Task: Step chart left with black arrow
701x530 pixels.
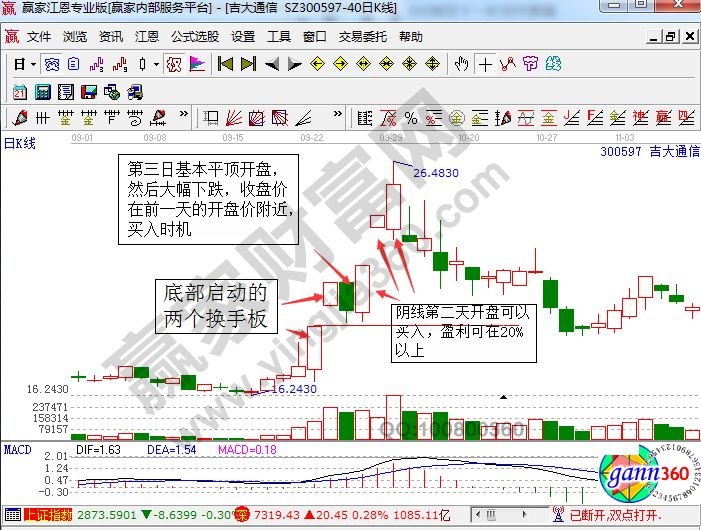Action: (x=272, y=64)
